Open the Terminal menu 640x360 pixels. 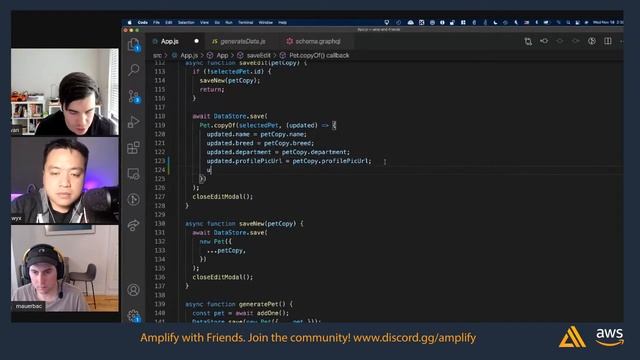pyautogui.click(x=246, y=22)
